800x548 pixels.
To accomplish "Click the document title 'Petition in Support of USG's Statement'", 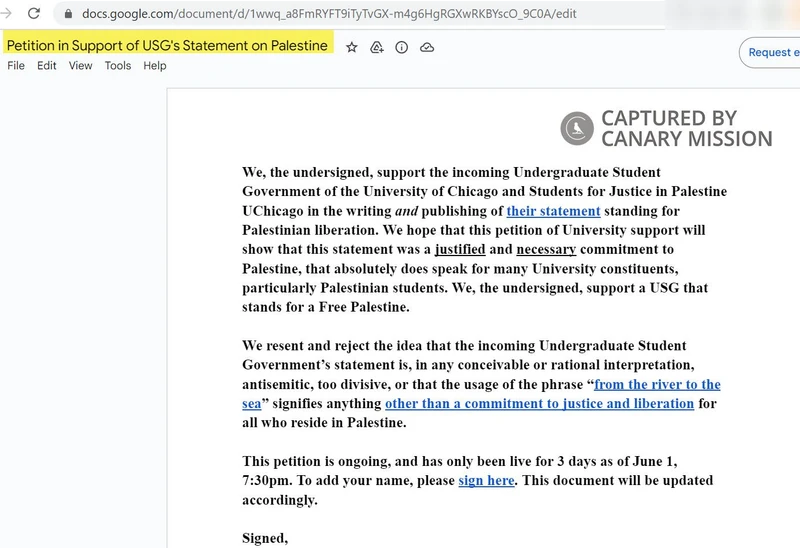I will click(x=167, y=45).
